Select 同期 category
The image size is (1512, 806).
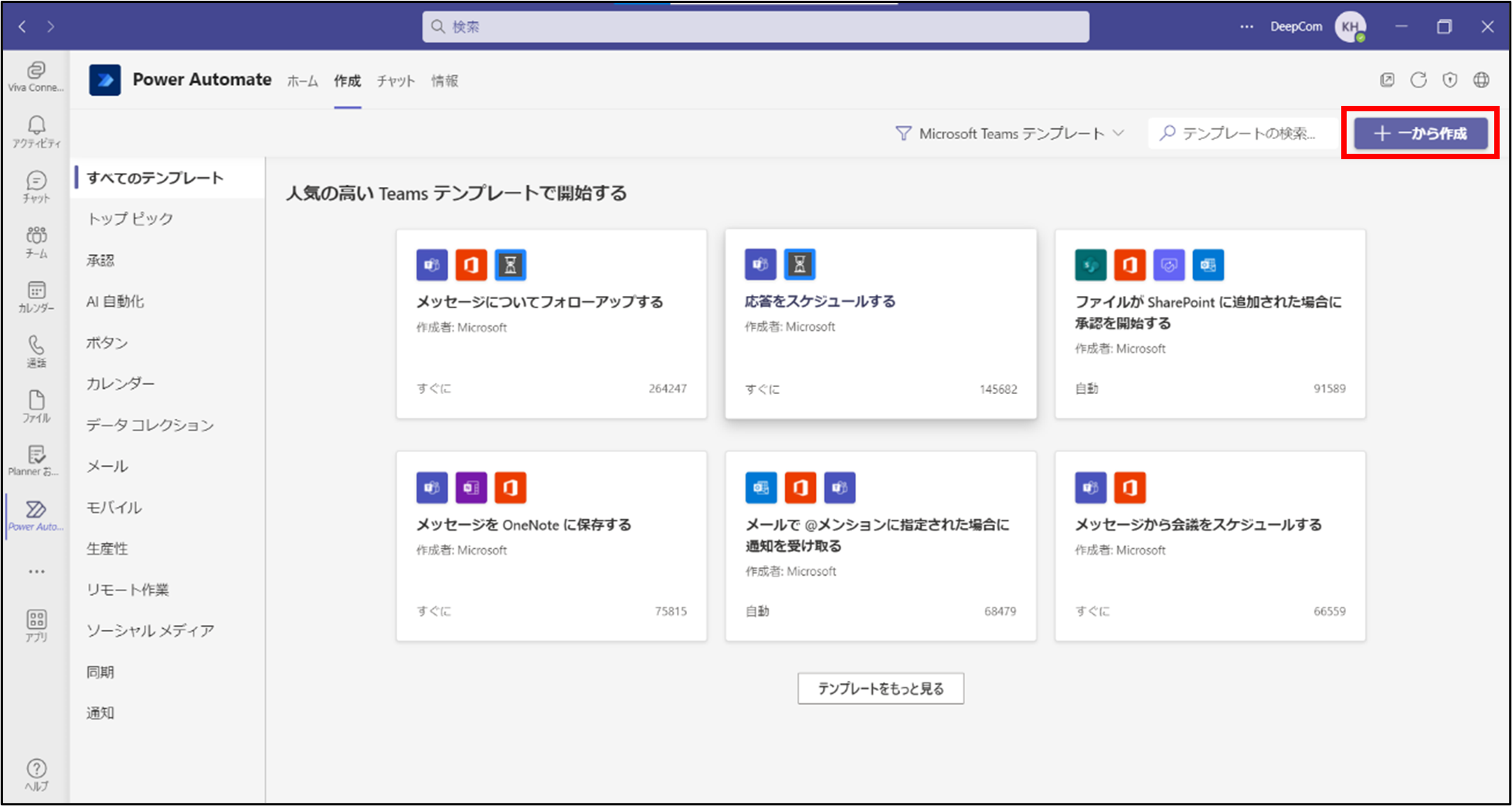pos(169,672)
